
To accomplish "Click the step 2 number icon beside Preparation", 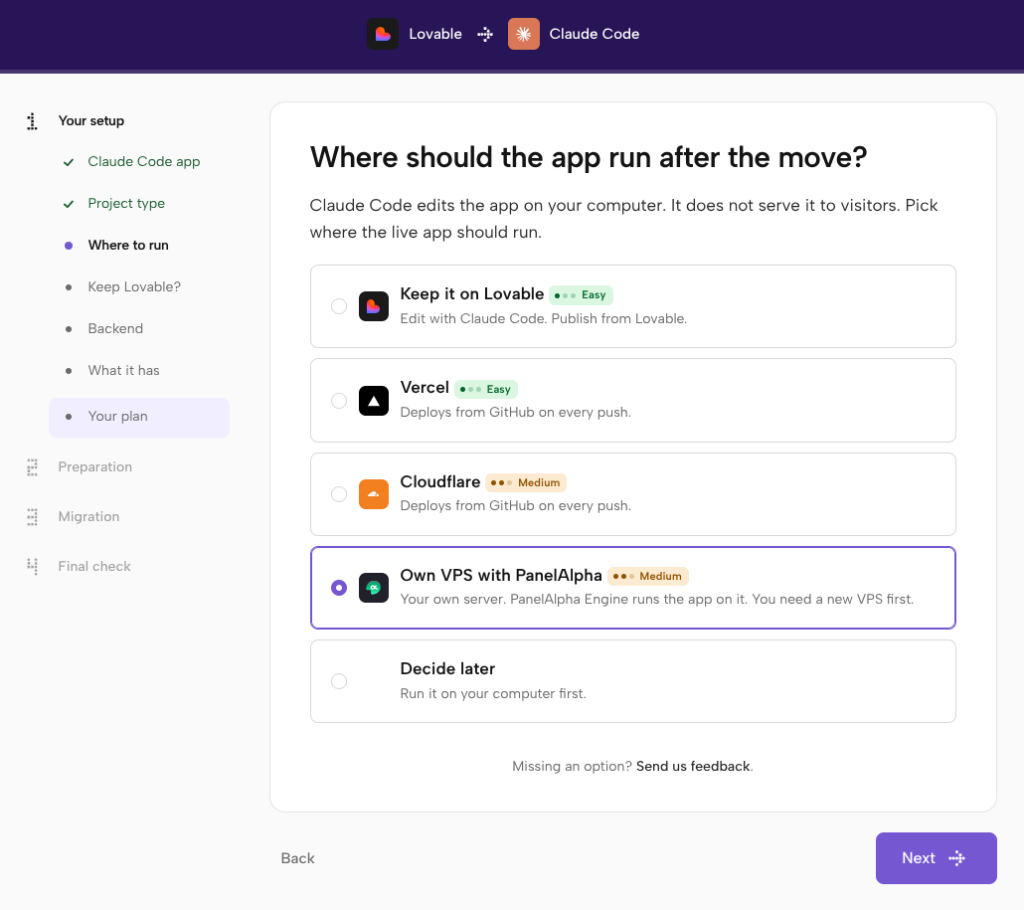I will coord(31,467).
